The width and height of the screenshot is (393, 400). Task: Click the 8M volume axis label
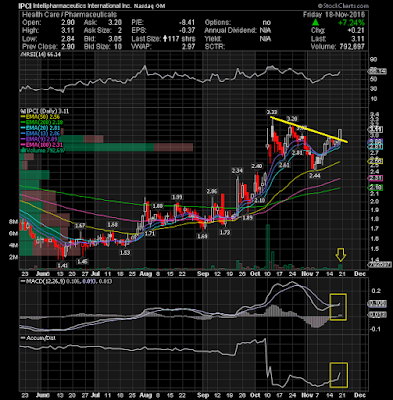click(x=14, y=221)
